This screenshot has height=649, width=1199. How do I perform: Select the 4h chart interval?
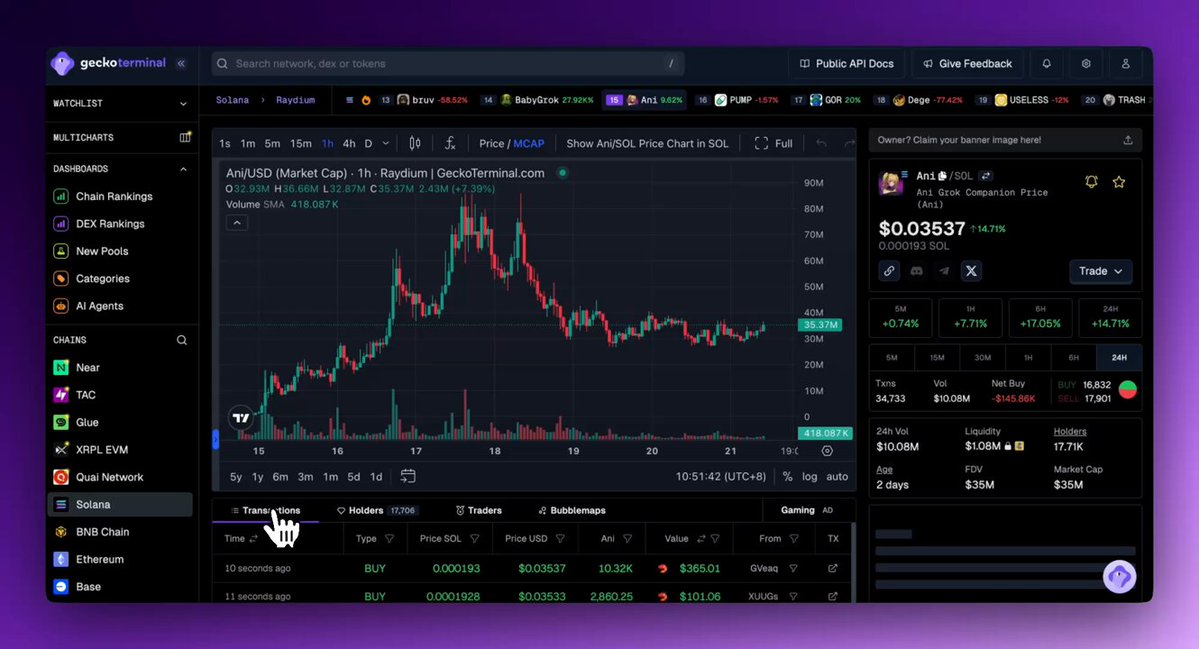click(x=349, y=144)
